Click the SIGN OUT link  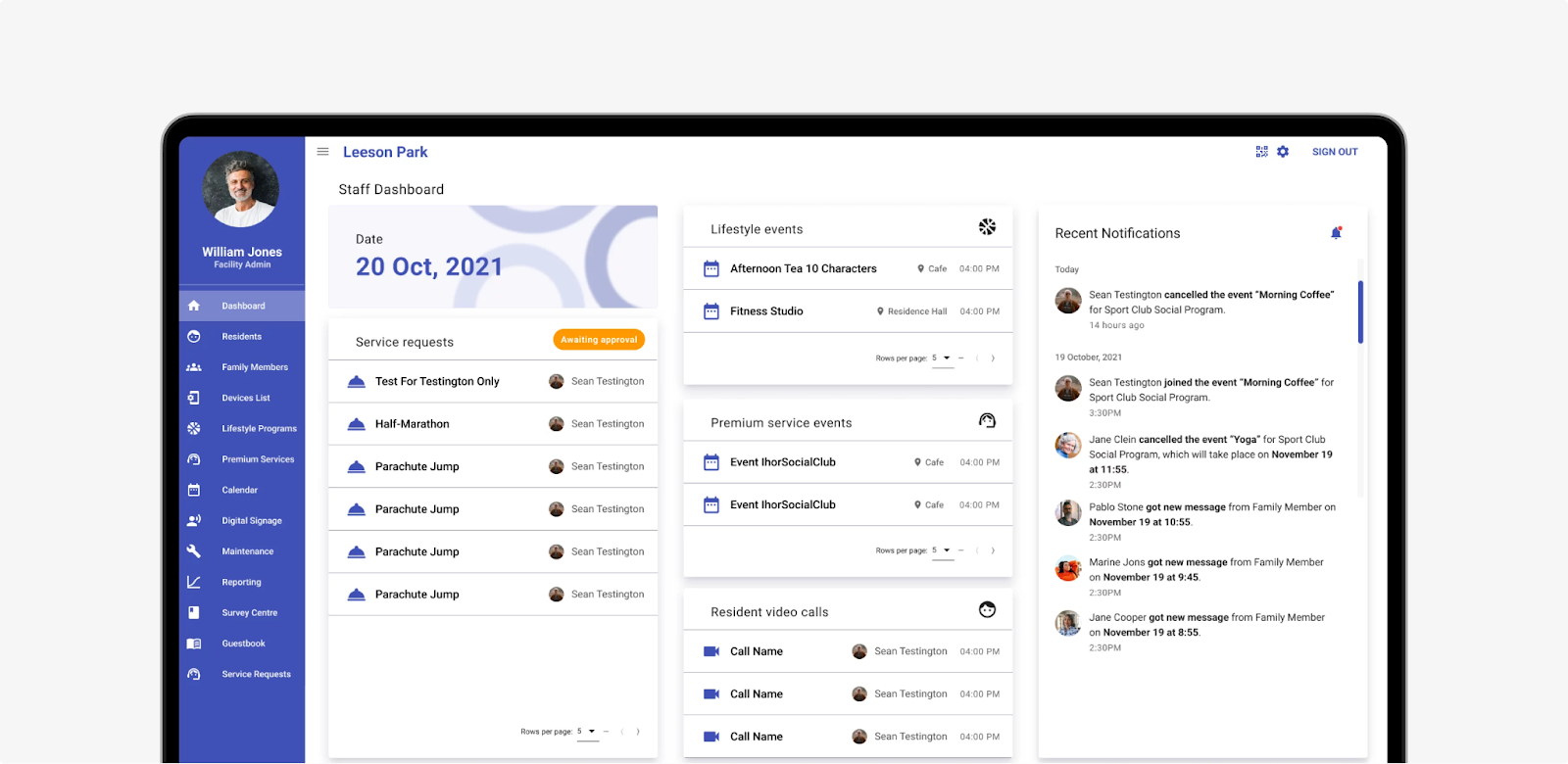tap(1335, 152)
